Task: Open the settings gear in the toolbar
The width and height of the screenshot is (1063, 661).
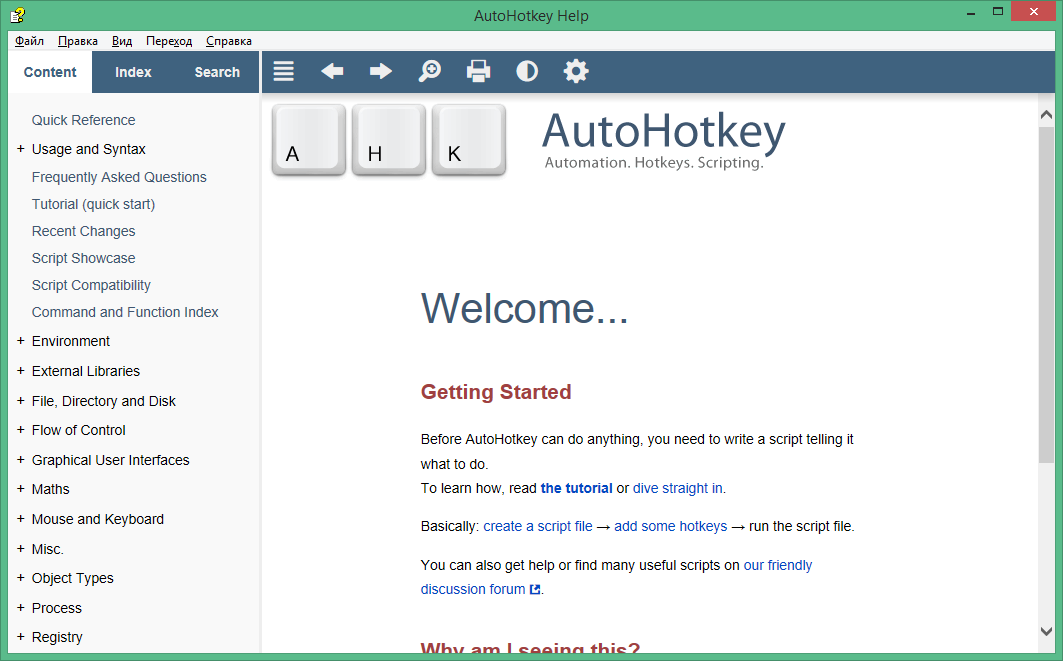Action: (576, 71)
